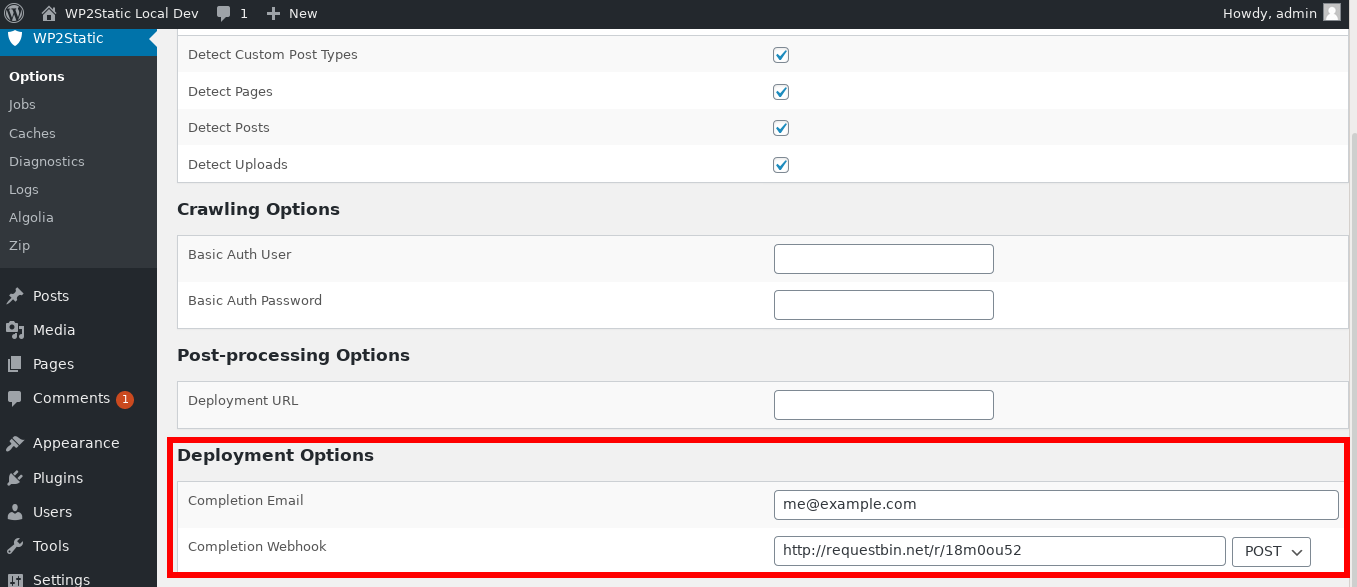Uncheck Detect Custom Post Types
The height and width of the screenshot is (587, 1357).
(781, 55)
